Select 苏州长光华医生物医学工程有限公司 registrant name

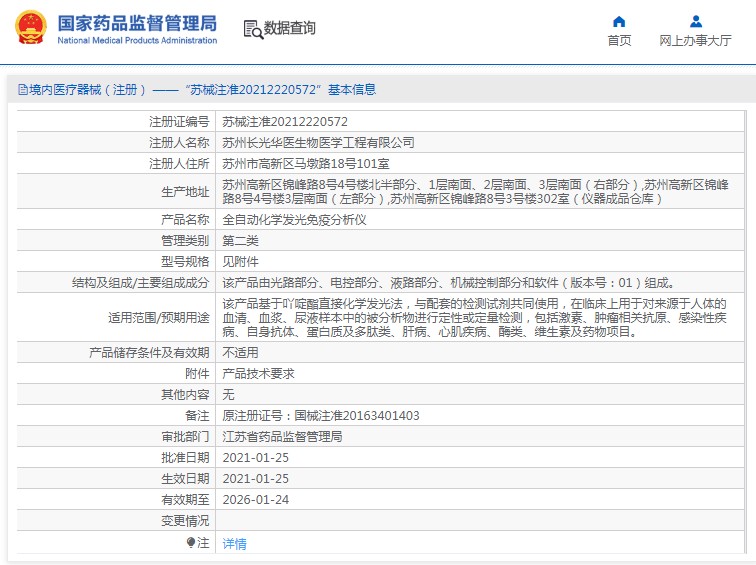click(318, 143)
